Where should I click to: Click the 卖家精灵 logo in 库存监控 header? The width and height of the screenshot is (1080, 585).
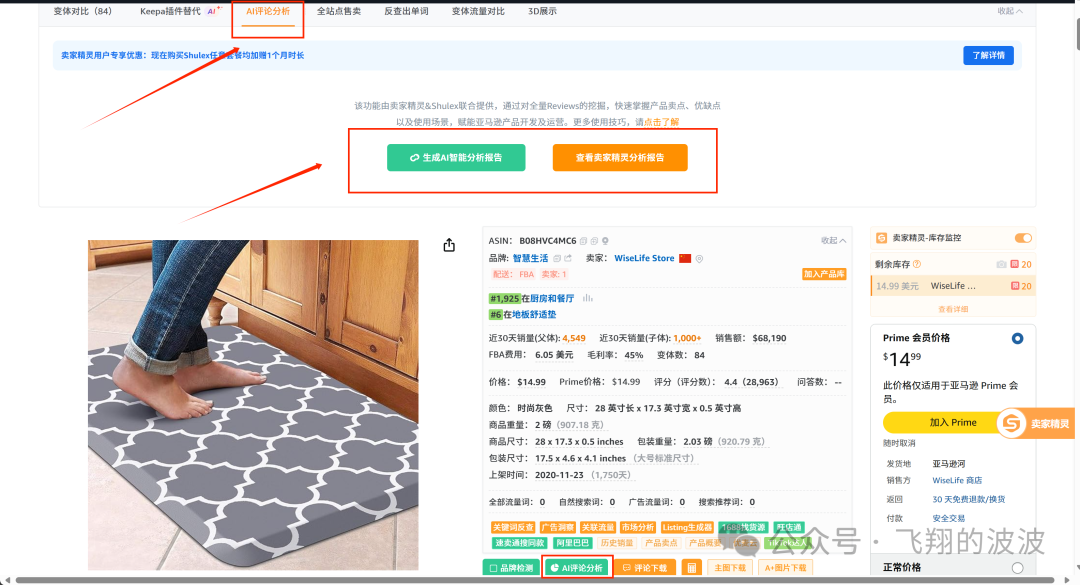[881, 238]
